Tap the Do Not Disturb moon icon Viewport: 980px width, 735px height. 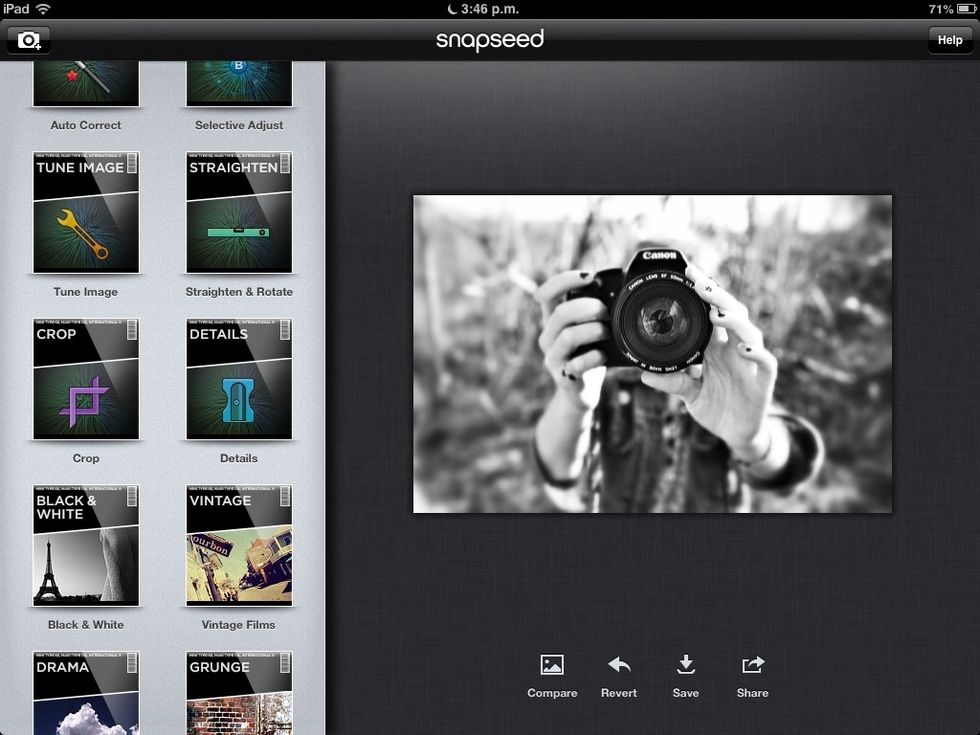click(x=452, y=9)
